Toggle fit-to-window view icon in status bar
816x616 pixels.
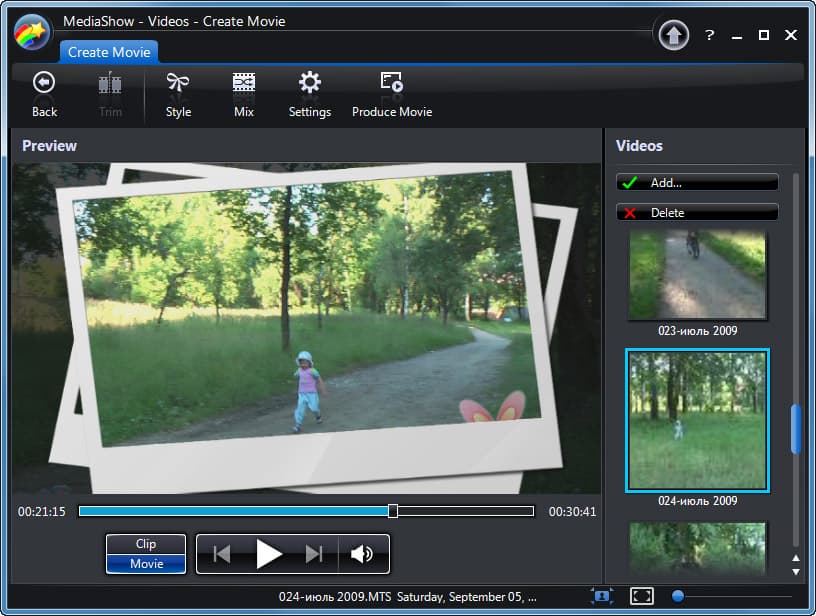pos(602,596)
